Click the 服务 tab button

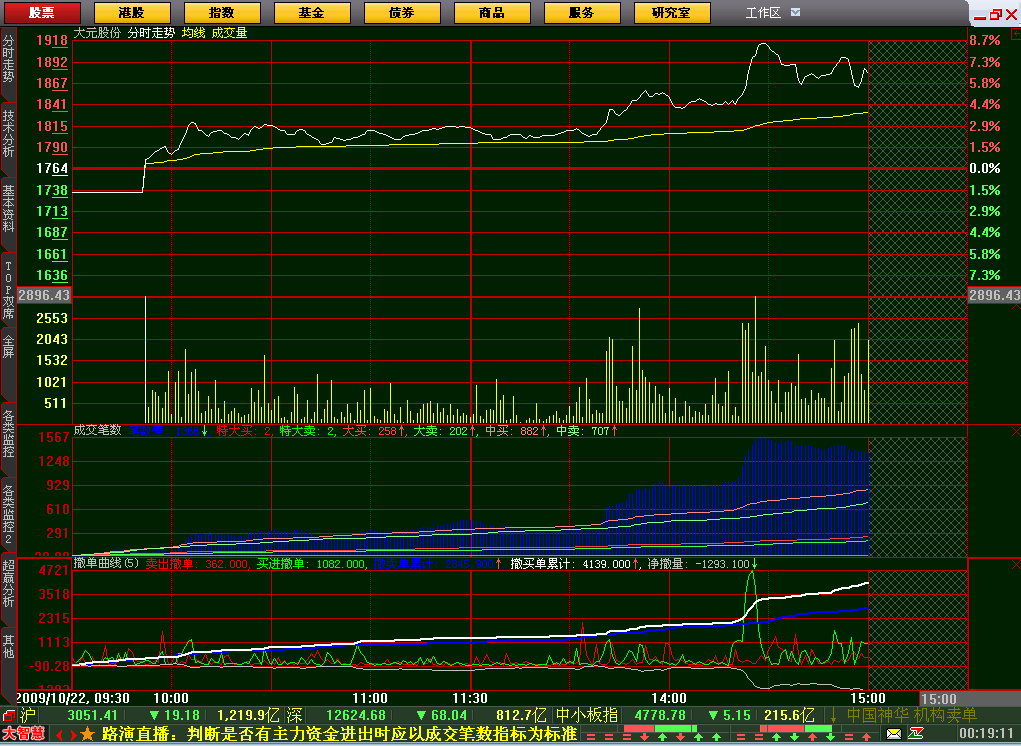[x=581, y=13]
